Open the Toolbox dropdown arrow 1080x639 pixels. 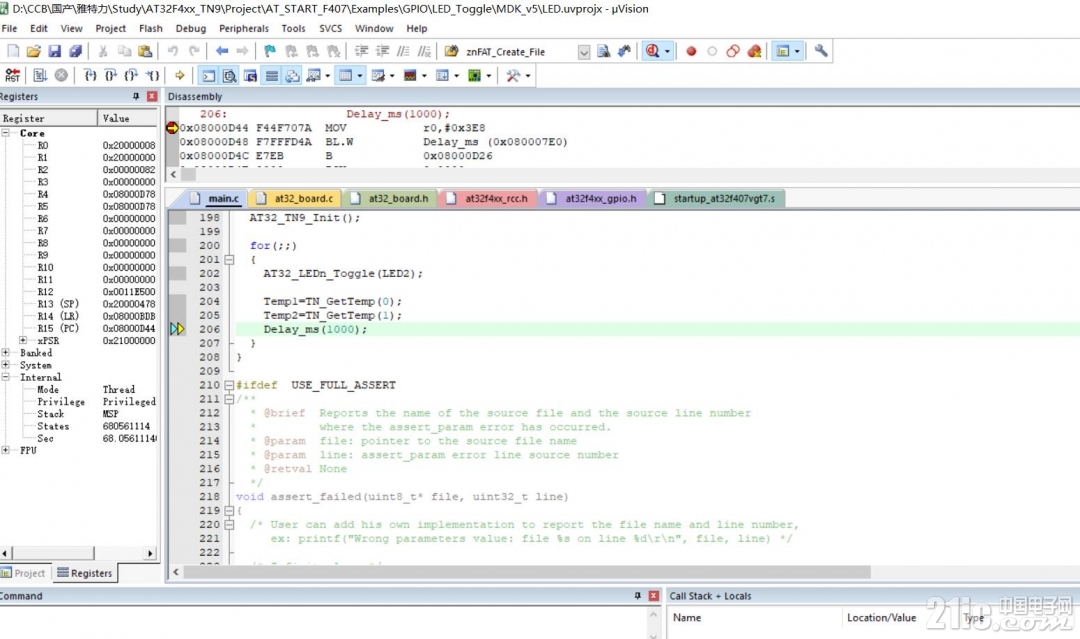pyautogui.click(x=528, y=76)
